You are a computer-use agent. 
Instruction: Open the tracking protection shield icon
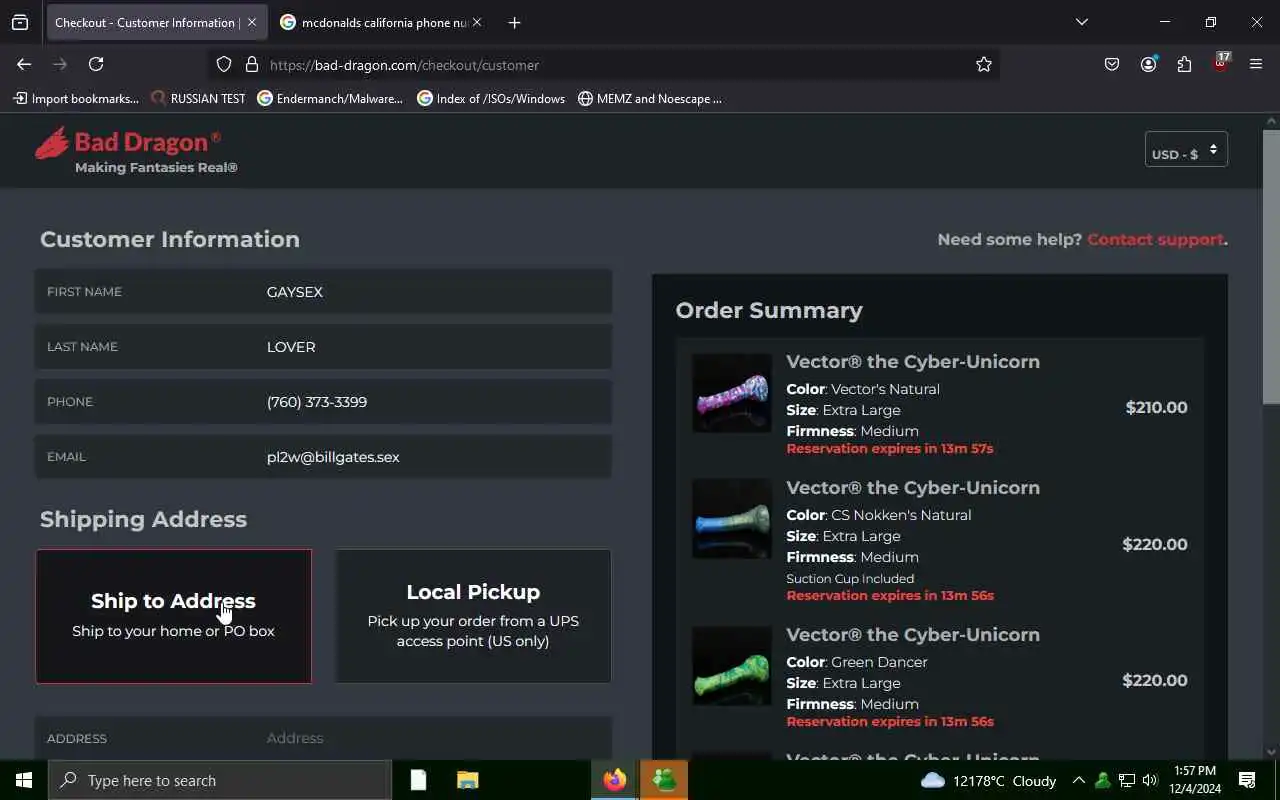[x=224, y=64]
